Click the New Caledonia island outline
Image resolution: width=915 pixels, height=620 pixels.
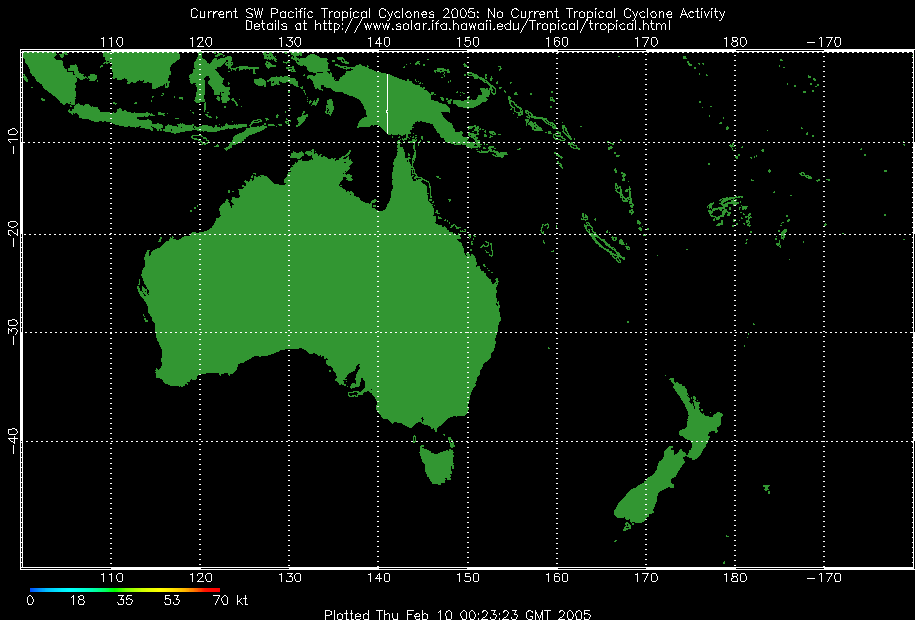tap(604, 239)
